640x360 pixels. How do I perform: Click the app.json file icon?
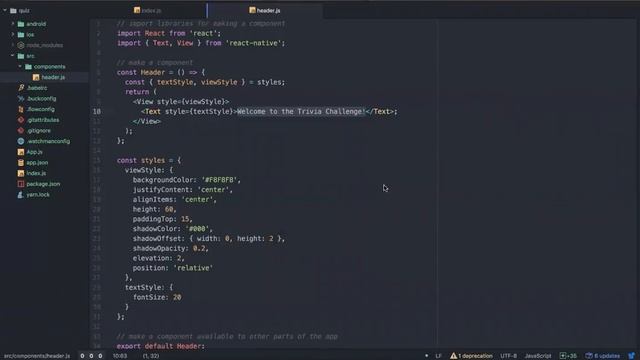pyautogui.click(x=21, y=162)
